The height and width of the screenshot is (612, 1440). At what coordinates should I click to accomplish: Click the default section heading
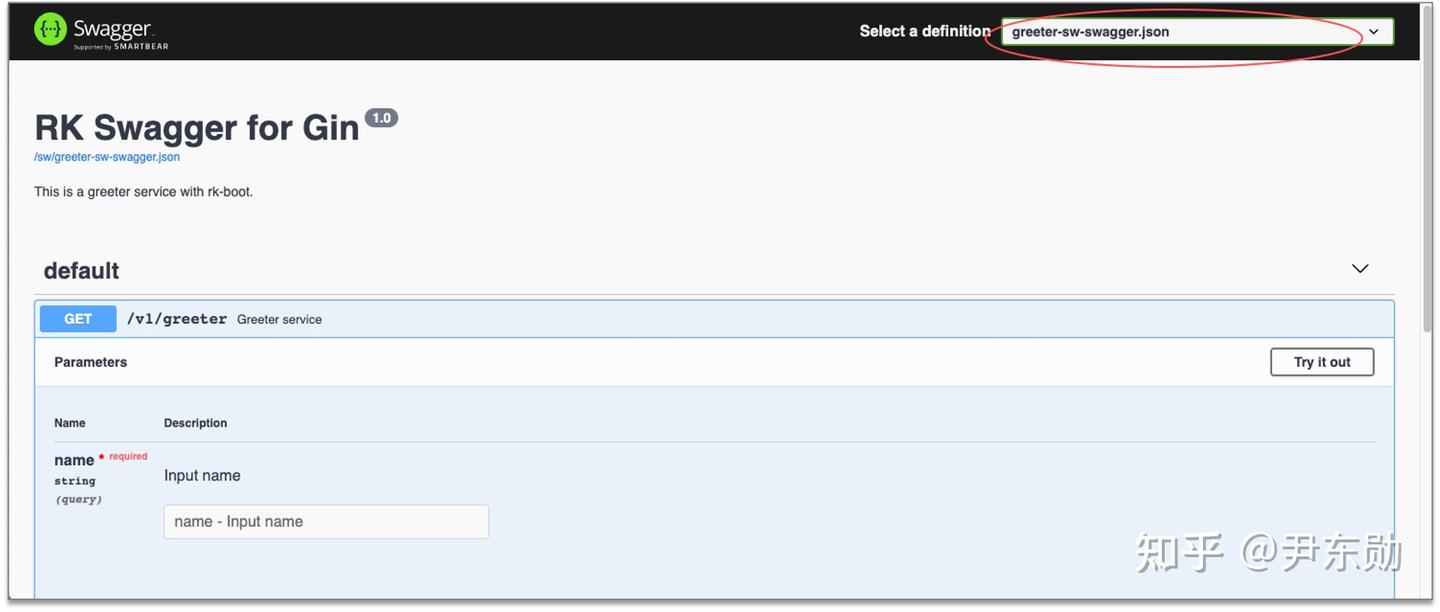[81, 271]
